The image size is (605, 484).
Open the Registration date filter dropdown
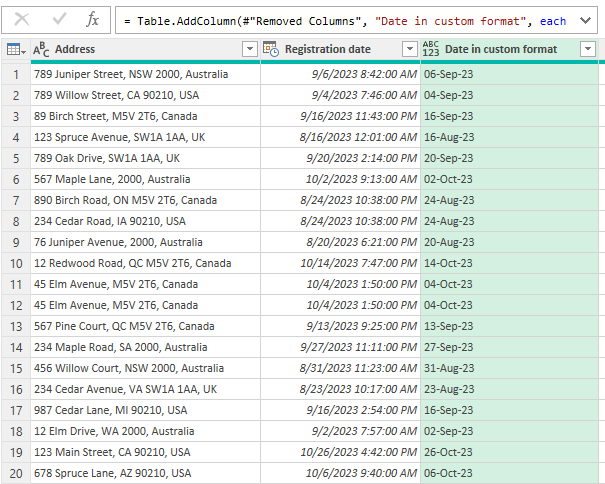pos(410,49)
